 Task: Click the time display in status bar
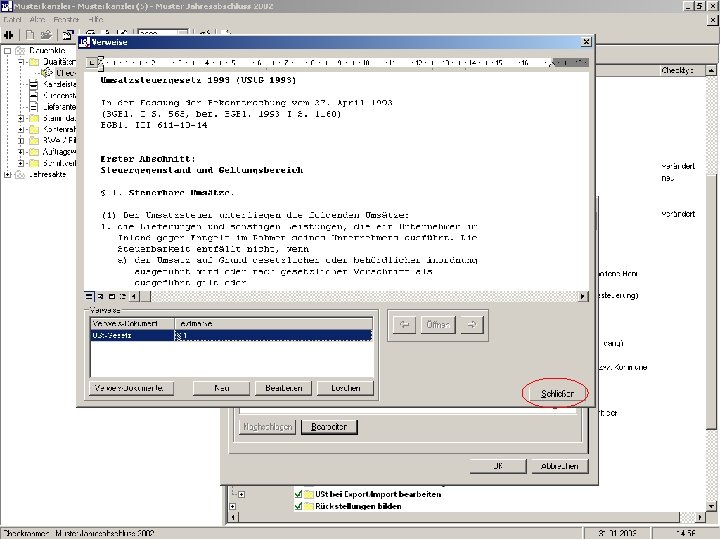pyautogui.click(x=685, y=534)
